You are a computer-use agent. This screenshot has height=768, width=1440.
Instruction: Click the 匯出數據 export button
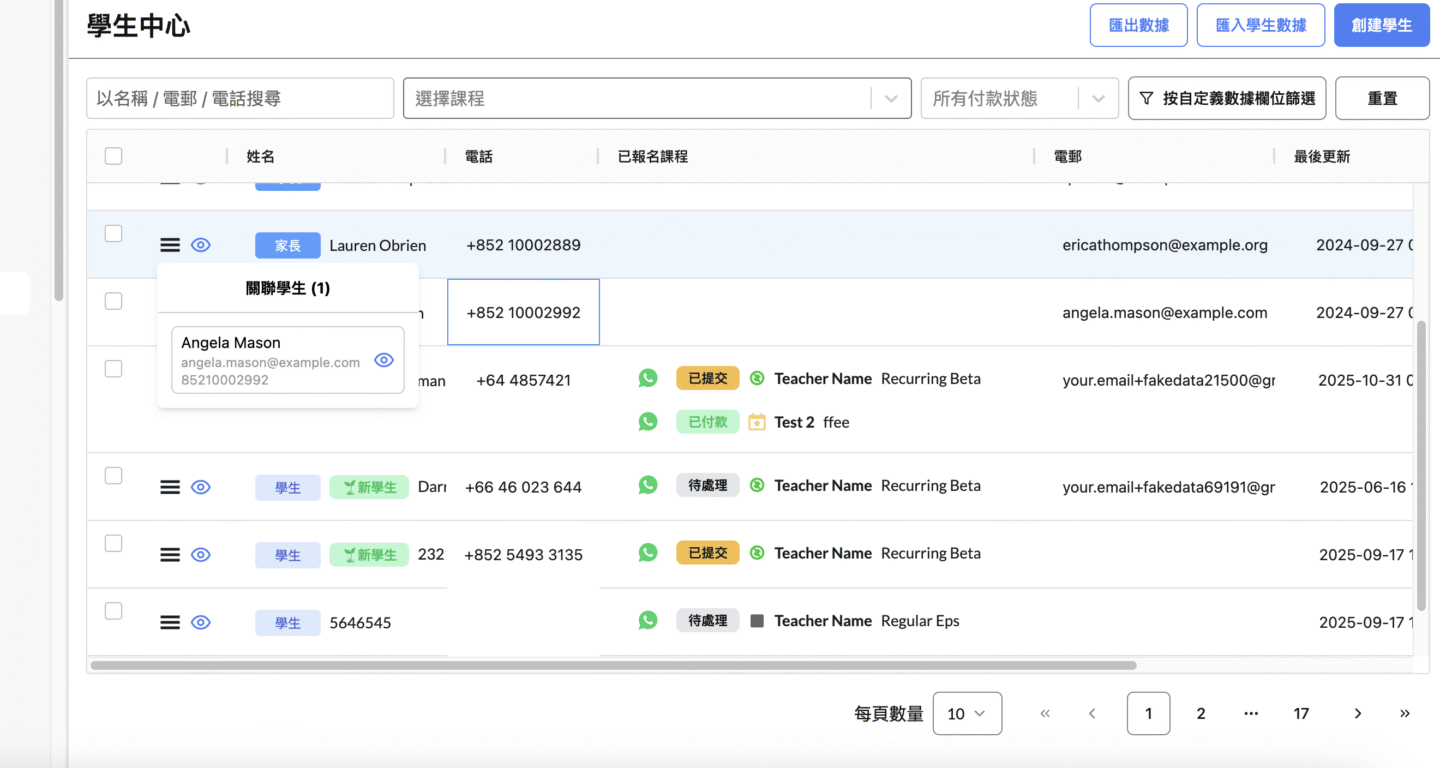[1138, 26]
